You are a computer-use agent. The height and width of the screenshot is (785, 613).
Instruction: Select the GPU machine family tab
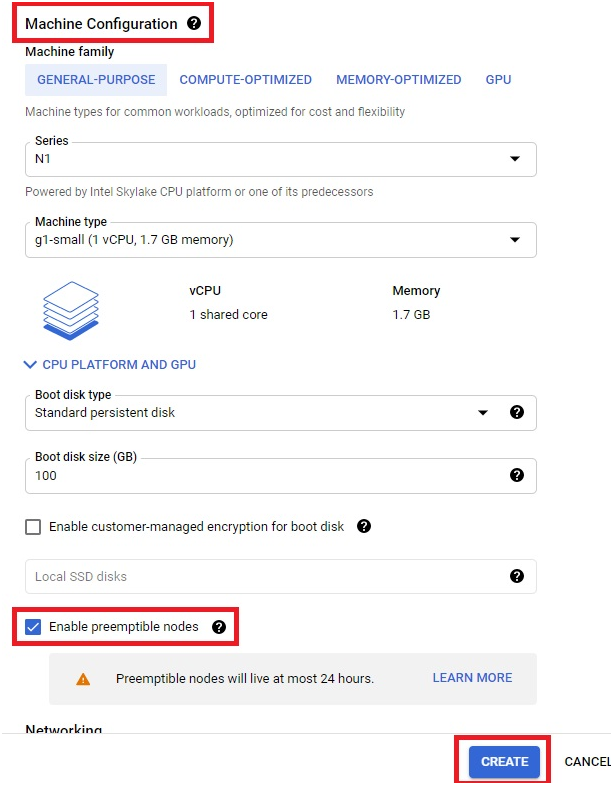click(x=498, y=80)
